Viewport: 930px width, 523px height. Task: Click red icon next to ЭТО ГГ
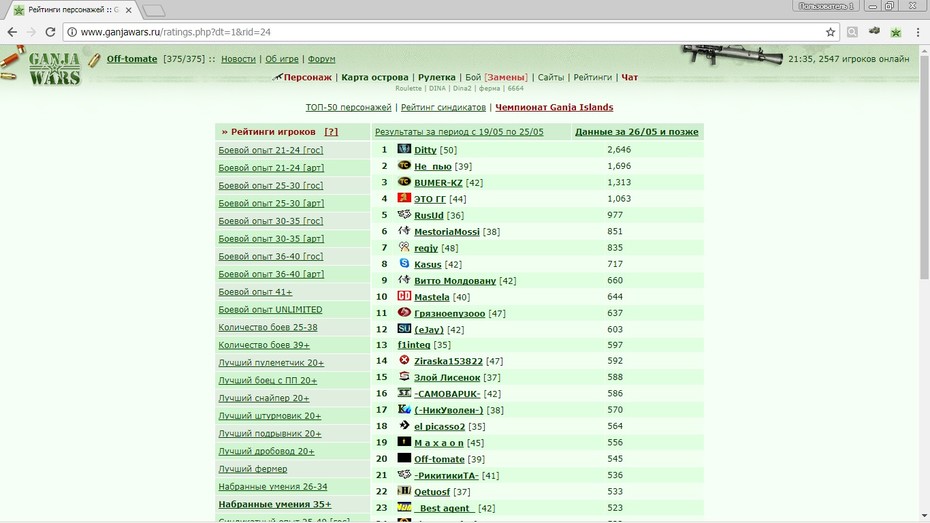point(404,198)
